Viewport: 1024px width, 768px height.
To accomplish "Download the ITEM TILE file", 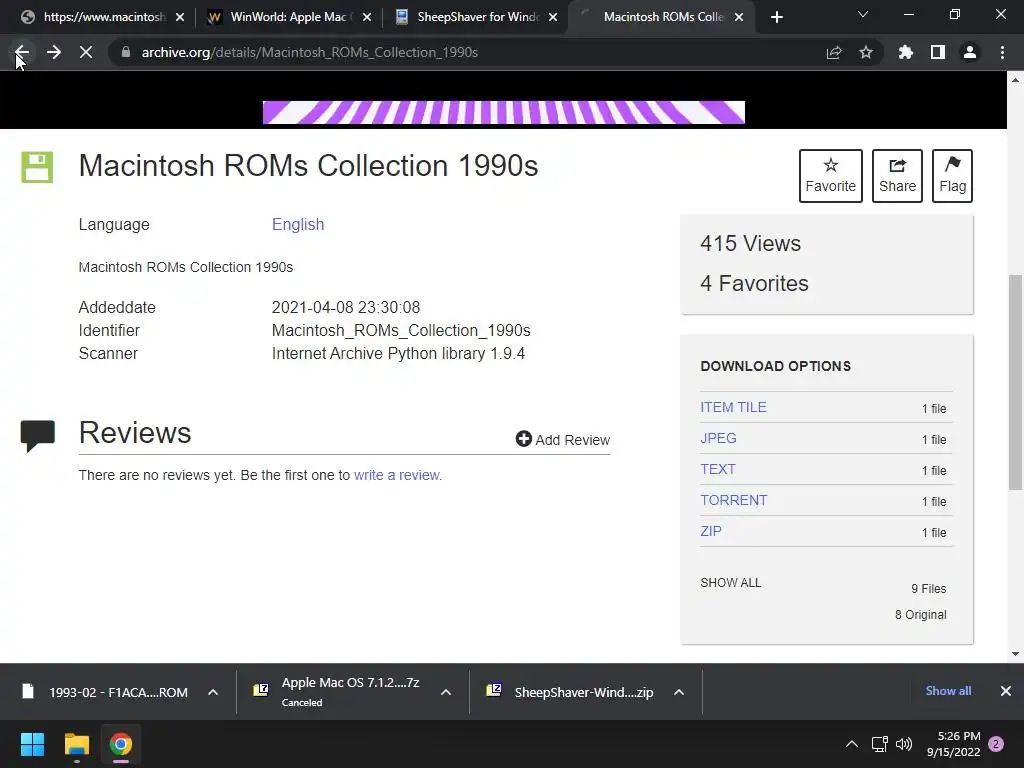I will (x=733, y=407).
